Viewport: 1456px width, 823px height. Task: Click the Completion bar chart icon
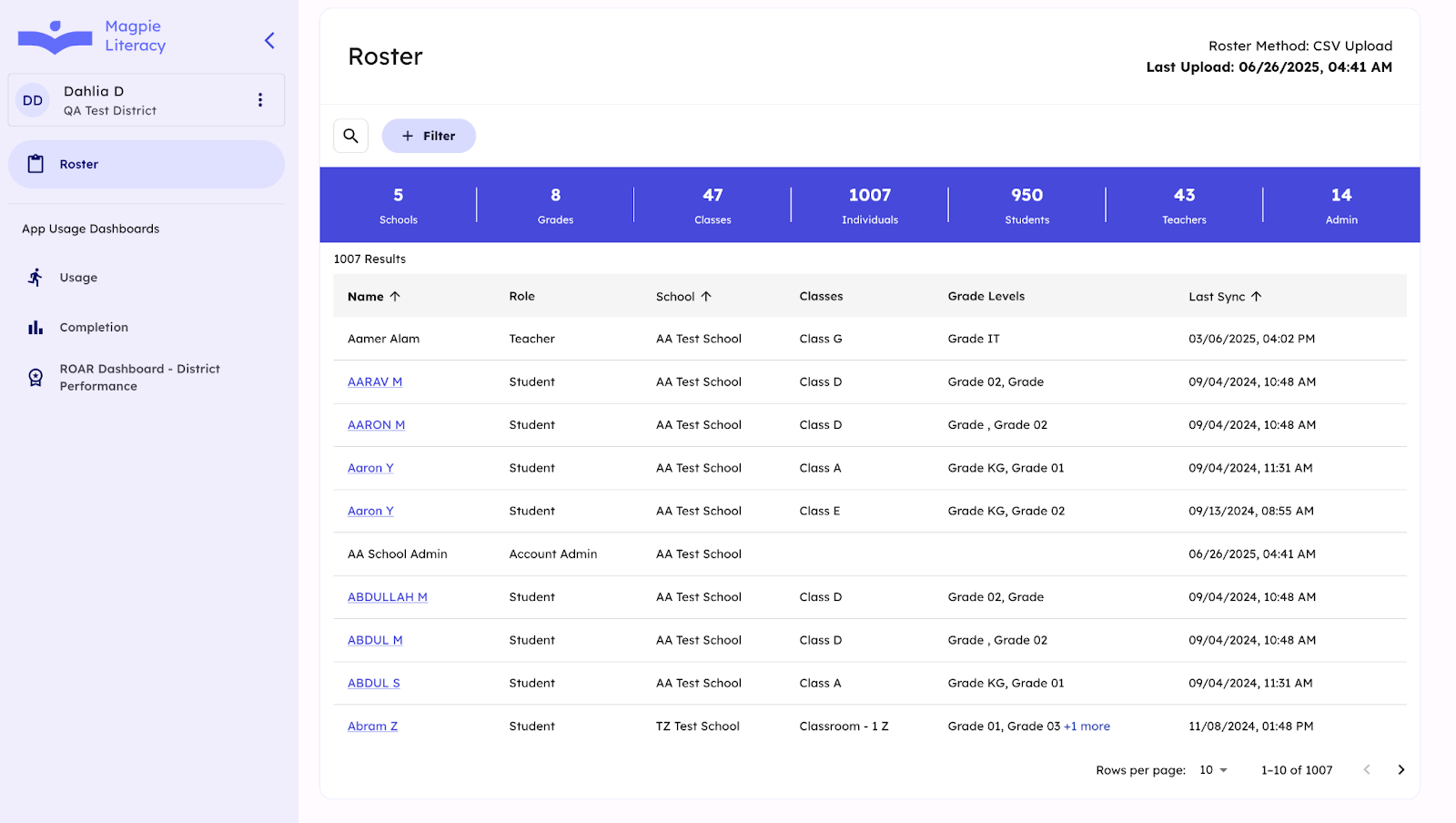35,328
